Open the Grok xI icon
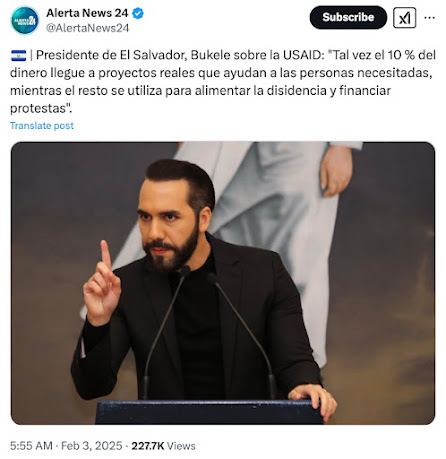The width and height of the screenshot is (446, 459). tap(405, 17)
